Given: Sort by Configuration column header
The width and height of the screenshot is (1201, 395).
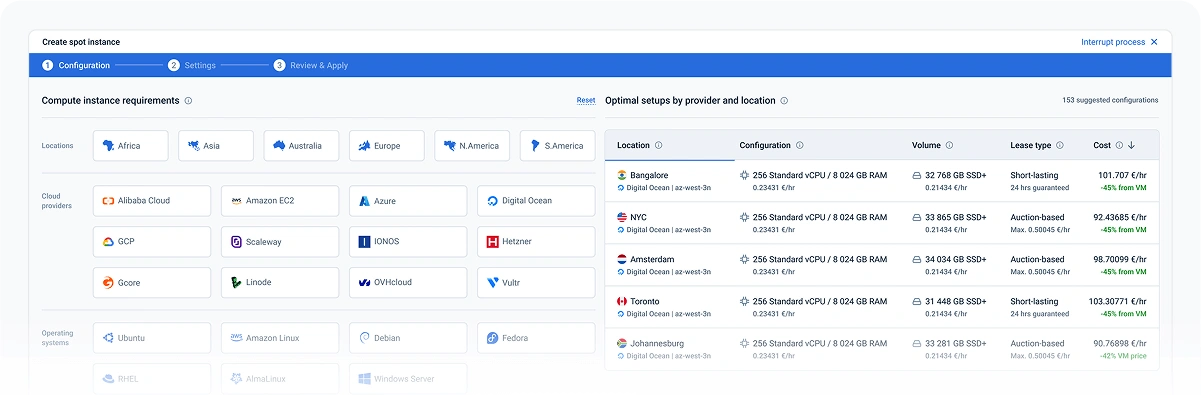Looking at the screenshot, I should click(x=765, y=145).
